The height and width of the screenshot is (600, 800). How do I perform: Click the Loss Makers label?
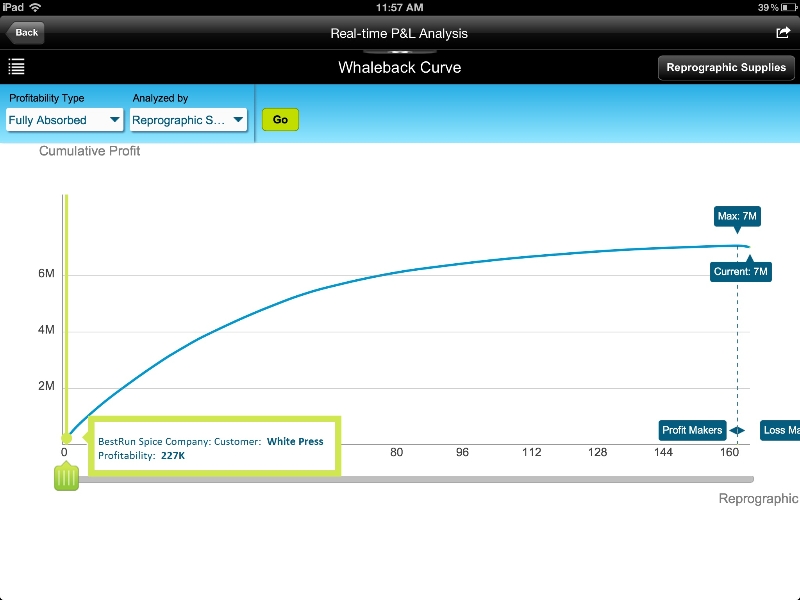[780, 430]
